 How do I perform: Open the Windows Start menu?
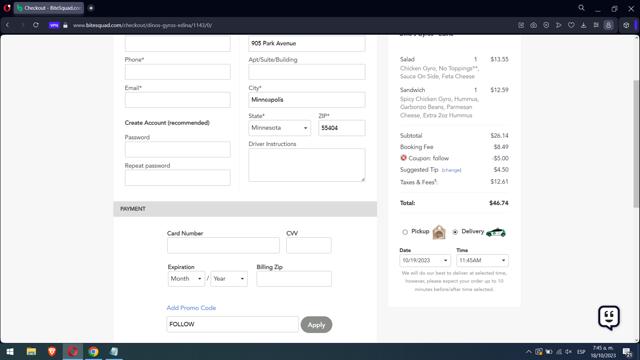tap(10, 351)
